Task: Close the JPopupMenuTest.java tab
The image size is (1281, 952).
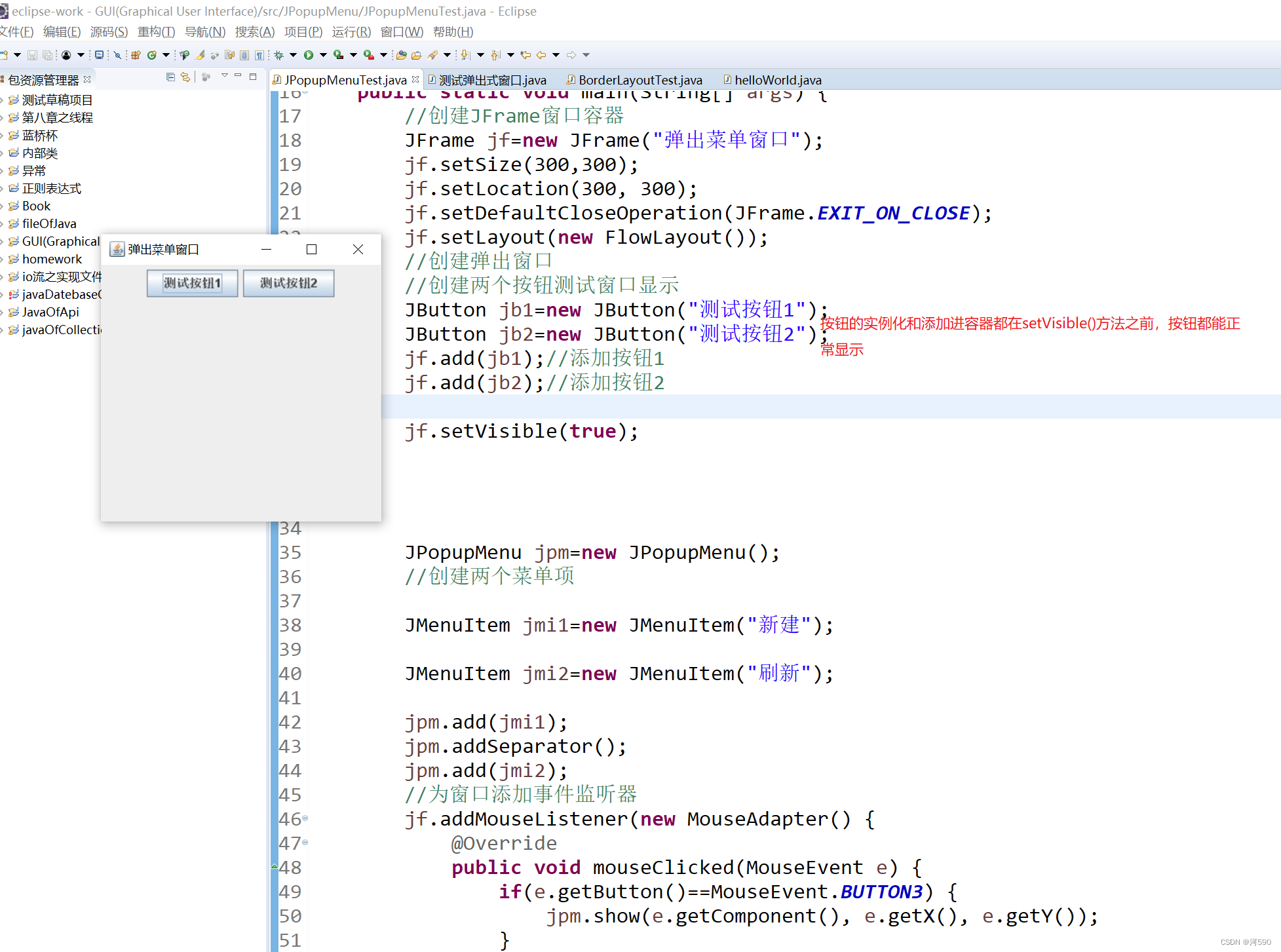Action: [415, 79]
